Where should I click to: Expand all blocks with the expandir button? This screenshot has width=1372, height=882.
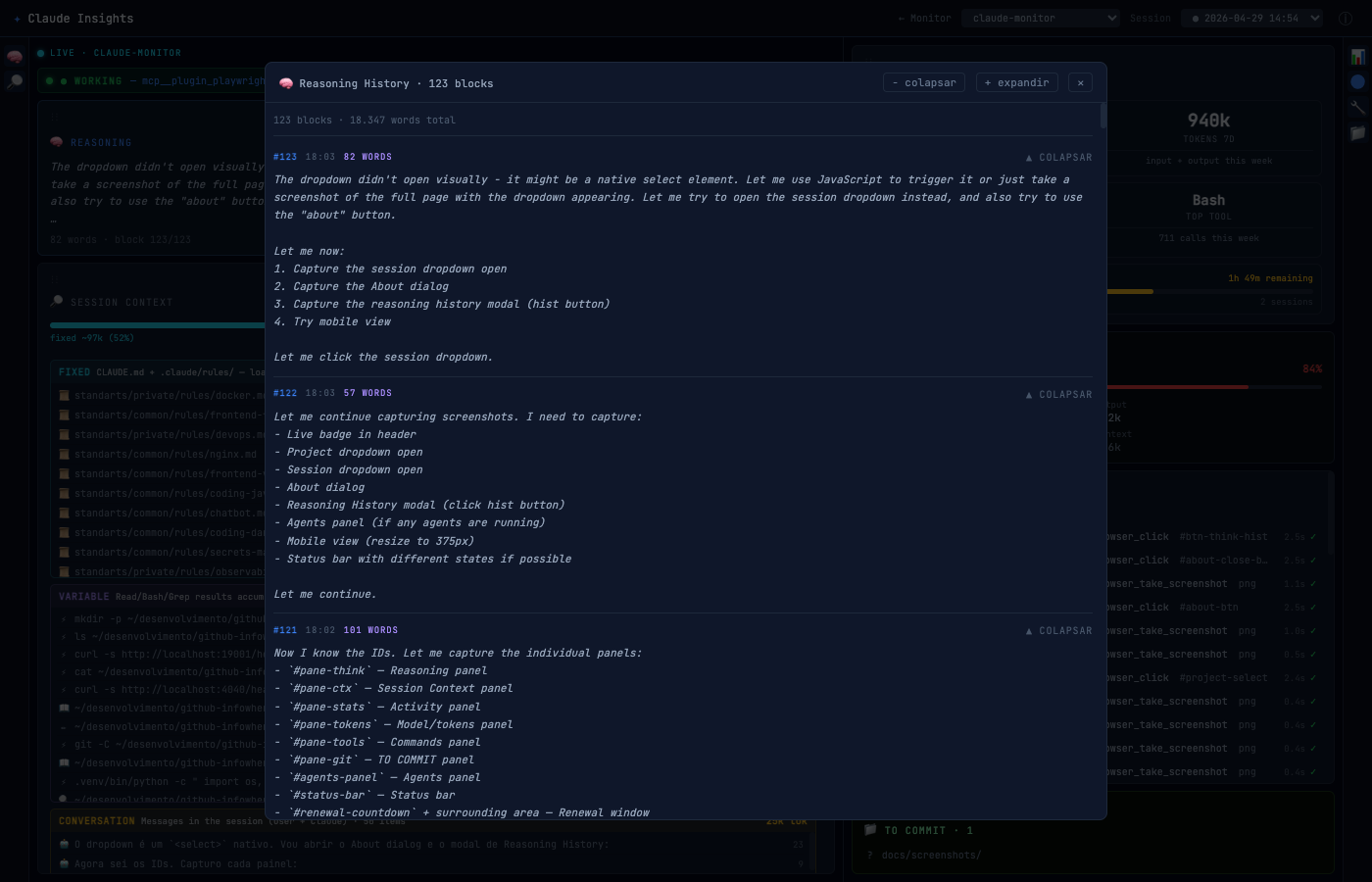click(1017, 83)
